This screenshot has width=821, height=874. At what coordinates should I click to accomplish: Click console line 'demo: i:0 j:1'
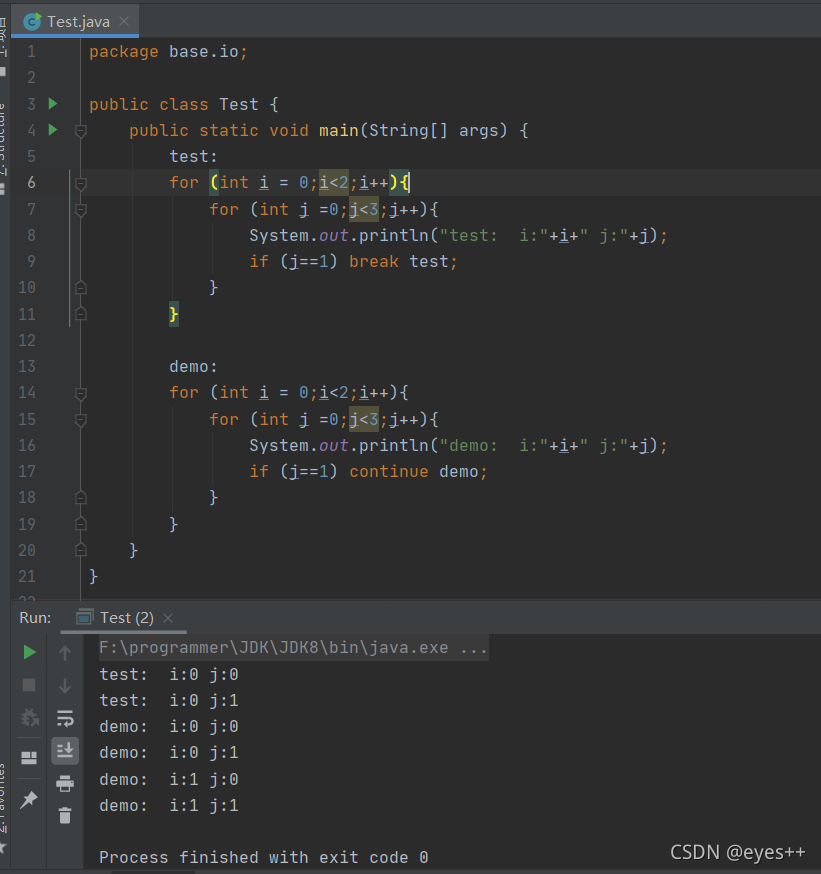pos(169,753)
